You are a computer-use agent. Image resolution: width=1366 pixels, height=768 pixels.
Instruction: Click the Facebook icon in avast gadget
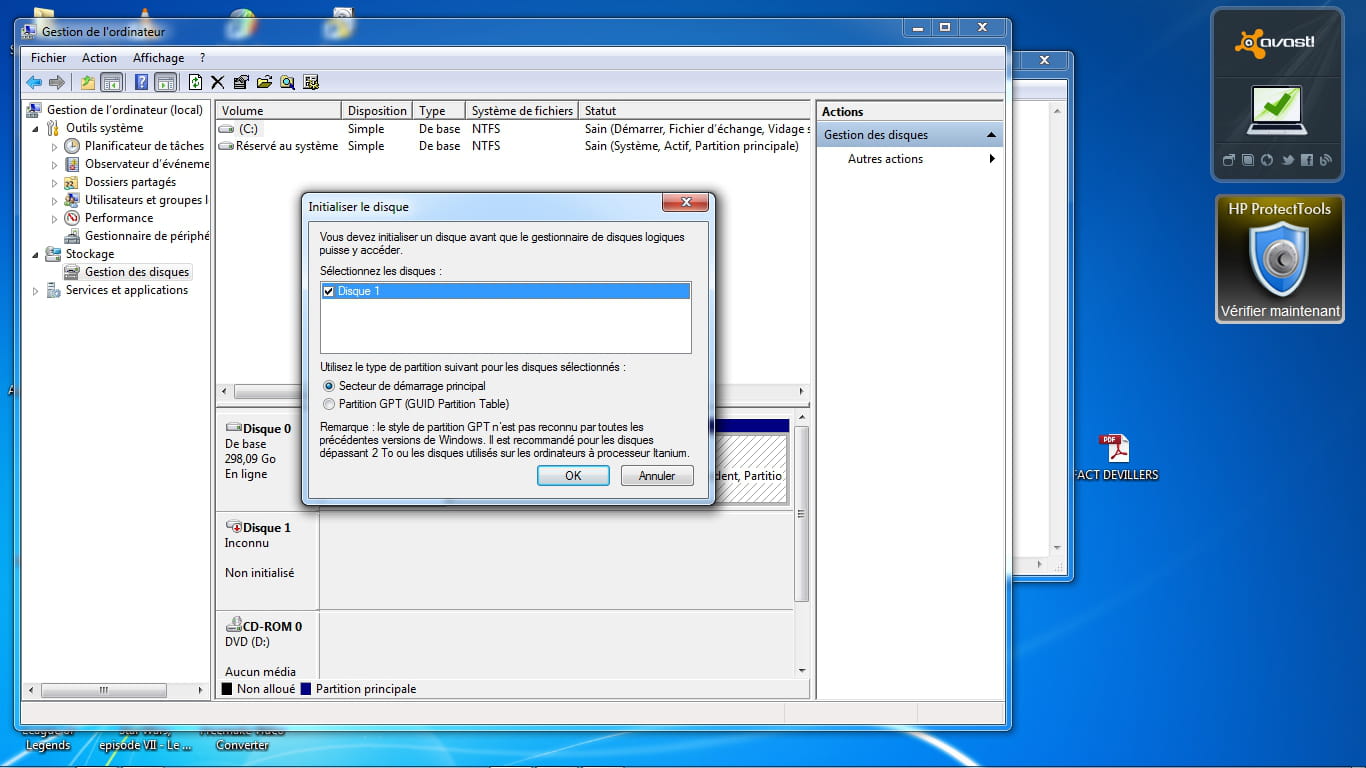(1307, 160)
